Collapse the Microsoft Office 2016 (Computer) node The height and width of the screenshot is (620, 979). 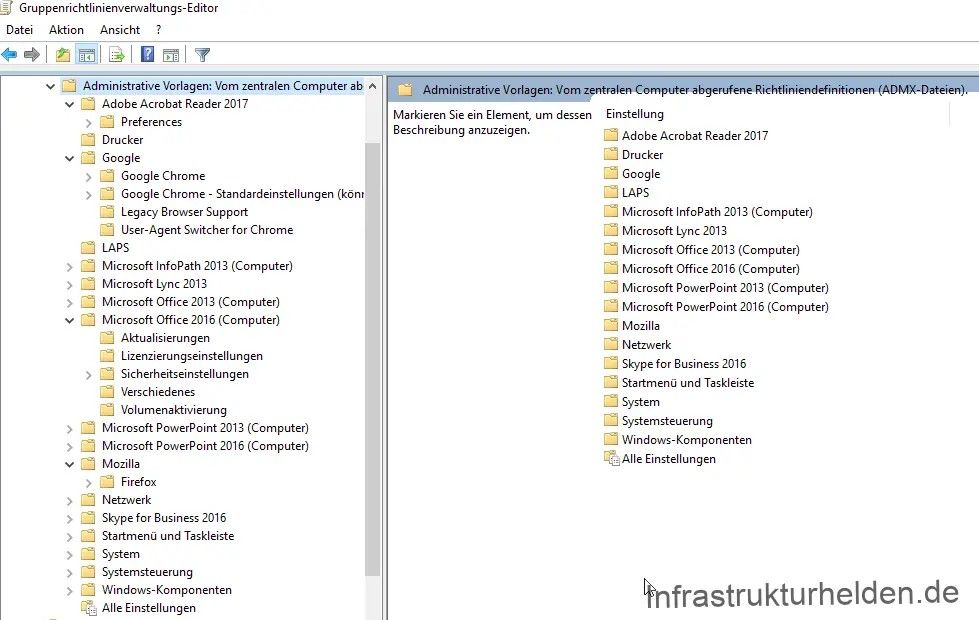tap(69, 320)
